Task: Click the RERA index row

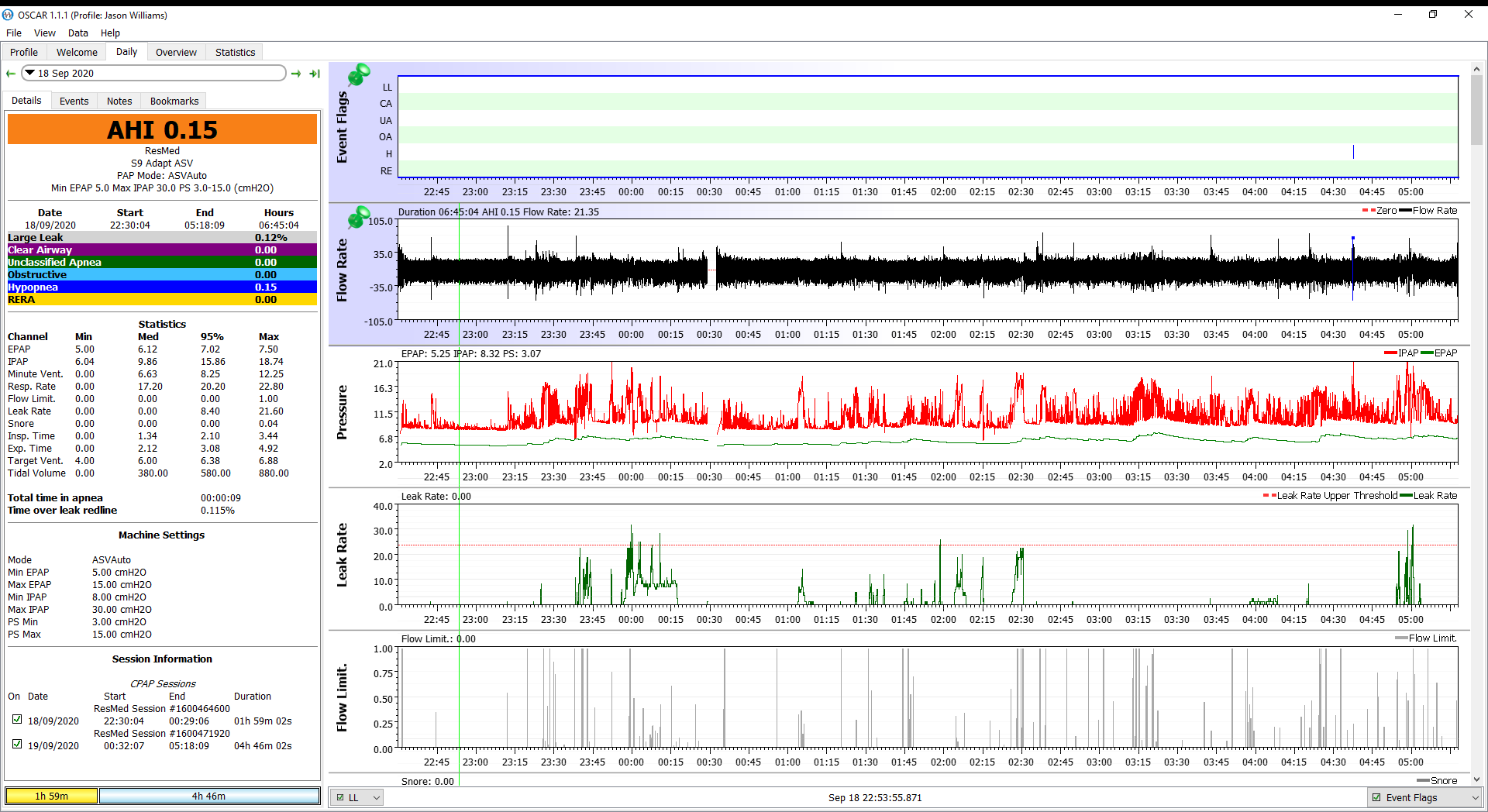Action: tap(162, 299)
